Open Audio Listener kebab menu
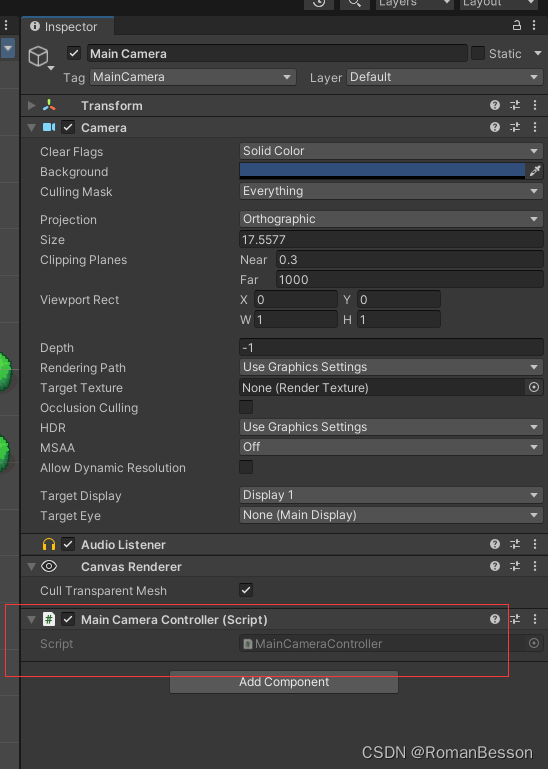Screen dimensions: 548x769 click(535, 544)
